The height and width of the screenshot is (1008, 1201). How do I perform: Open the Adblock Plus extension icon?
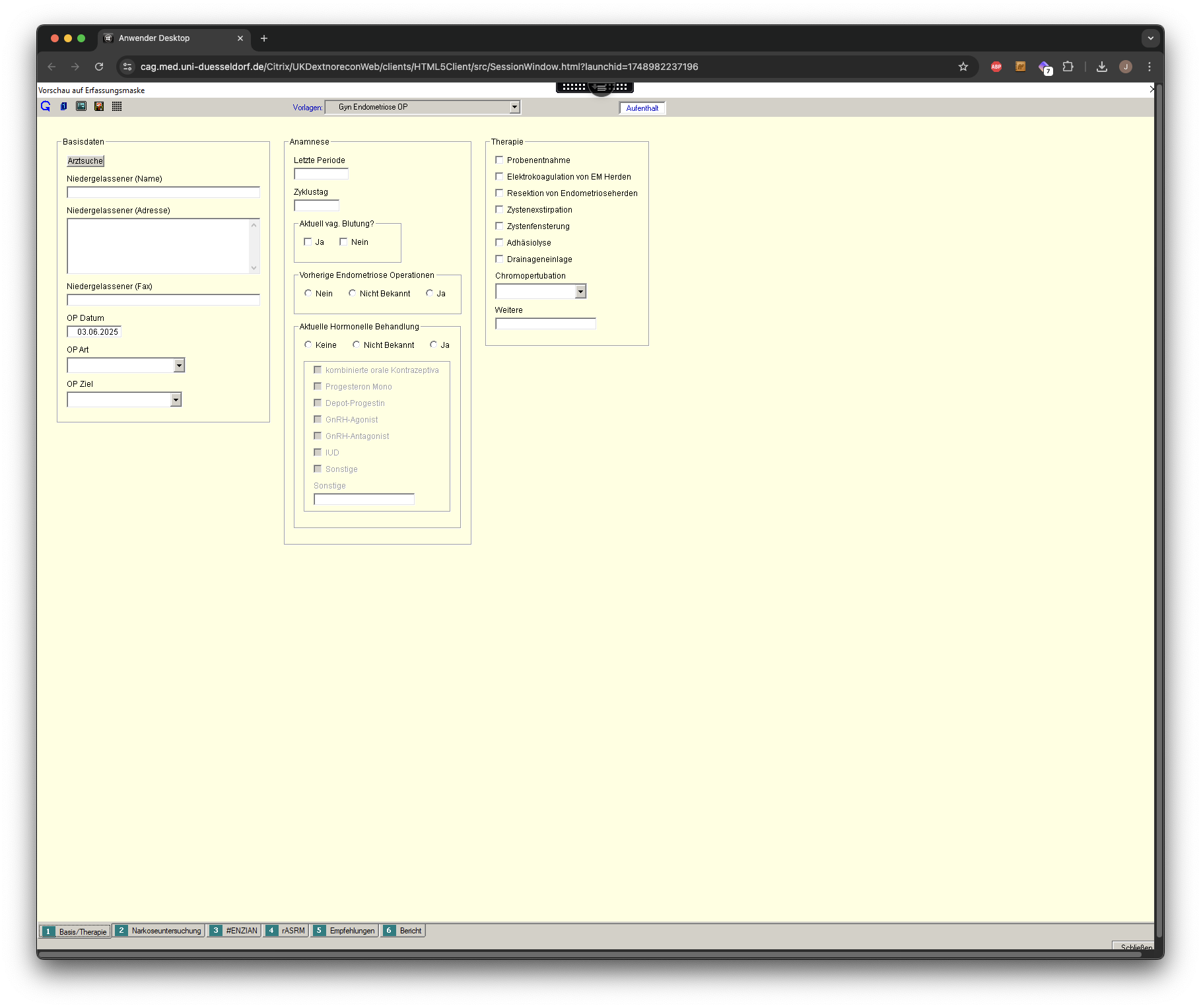coord(996,67)
